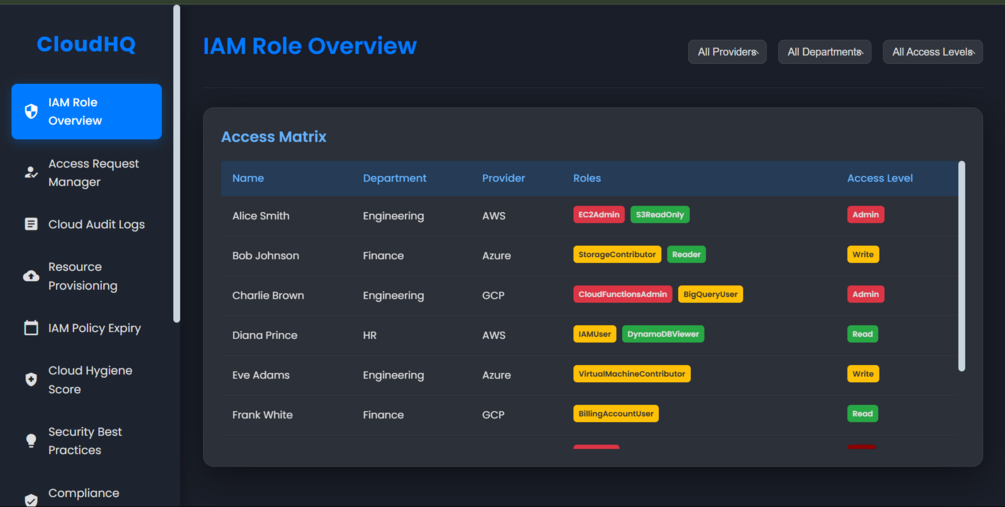This screenshot has width=1005, height=507.
Task: Click the lightbulb icon for Security Best Practices
Action: coord(31,441)
